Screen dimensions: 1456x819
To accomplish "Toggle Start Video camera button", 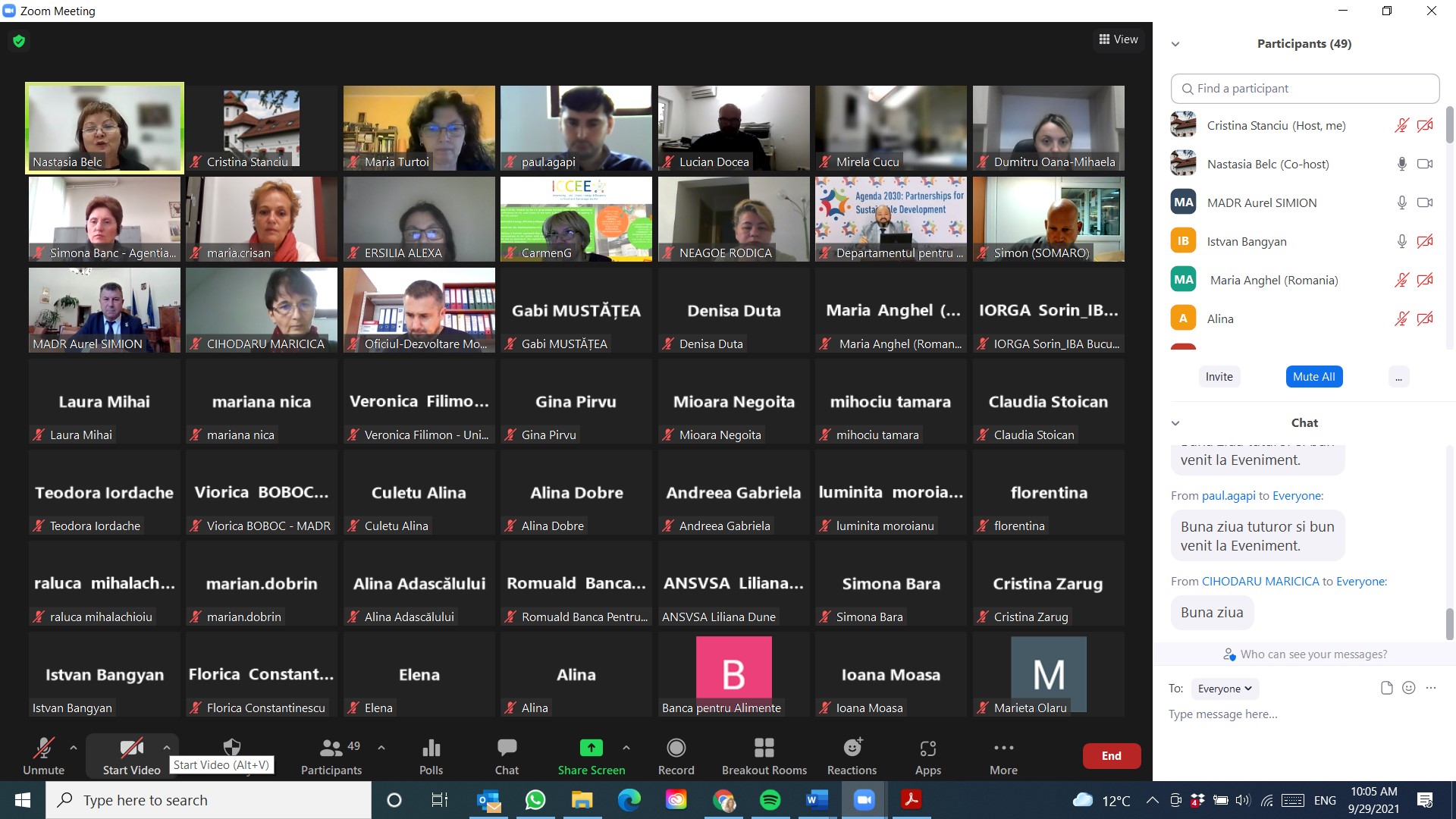I will pos(131,756).
